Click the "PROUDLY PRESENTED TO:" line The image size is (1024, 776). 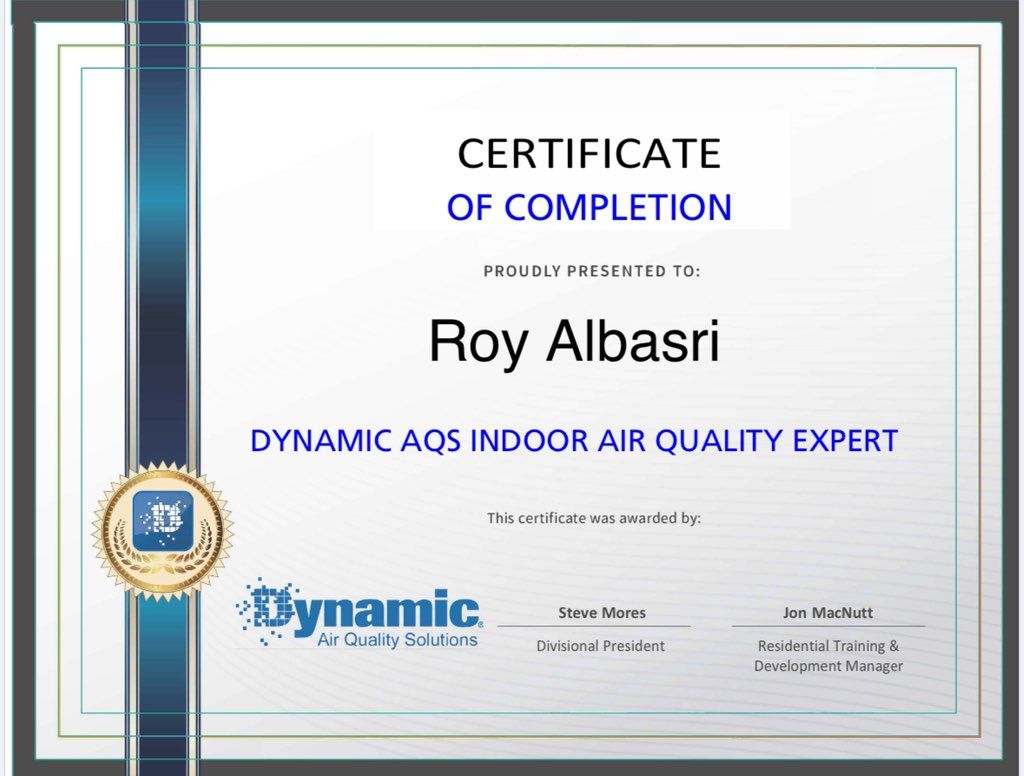[592, 271]
